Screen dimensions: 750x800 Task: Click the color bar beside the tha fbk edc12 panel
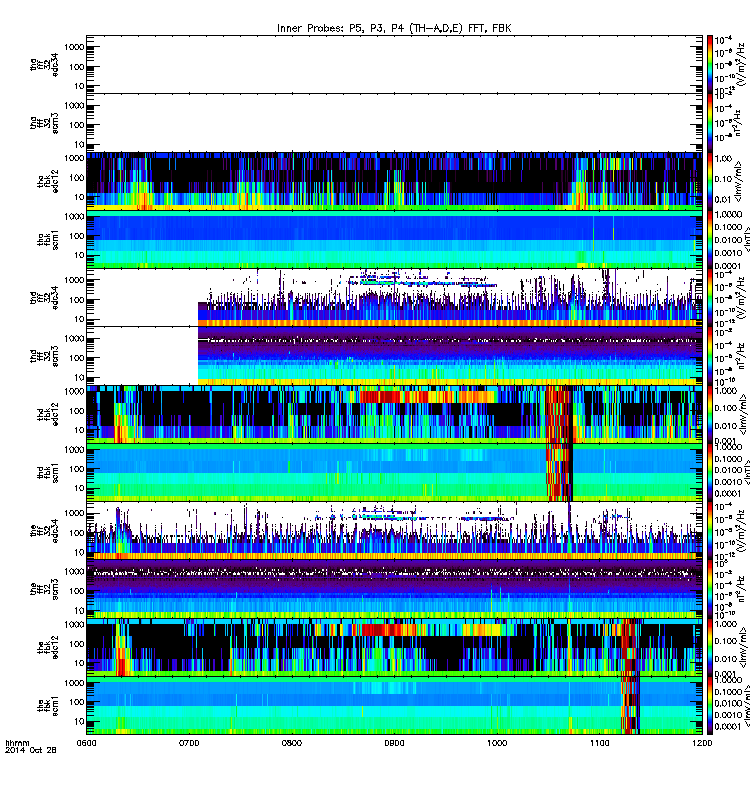click(x=710, y=181)
